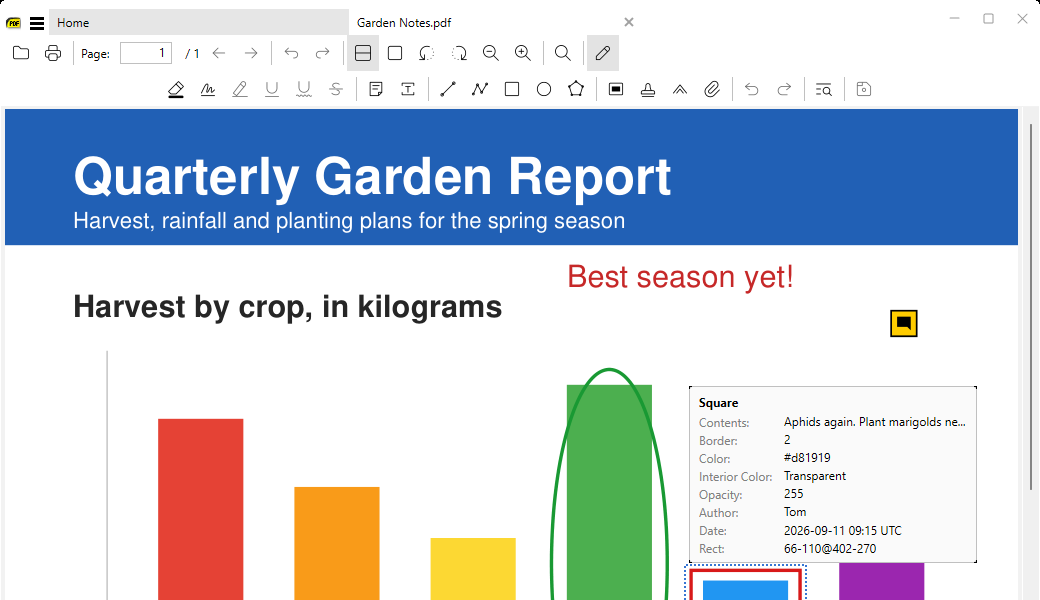
Task: Choose the squiggly underline tool
Action: click(304, 90)
